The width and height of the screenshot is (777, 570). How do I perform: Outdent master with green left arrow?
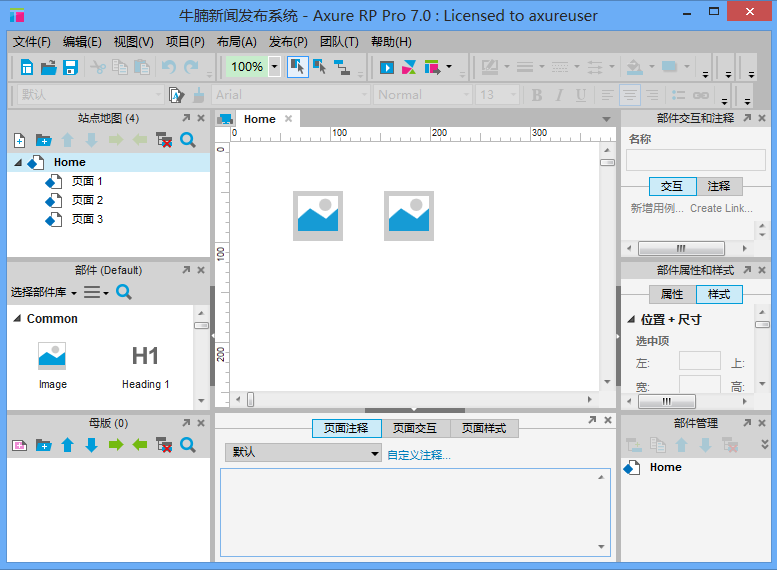(x=140, y=445)
